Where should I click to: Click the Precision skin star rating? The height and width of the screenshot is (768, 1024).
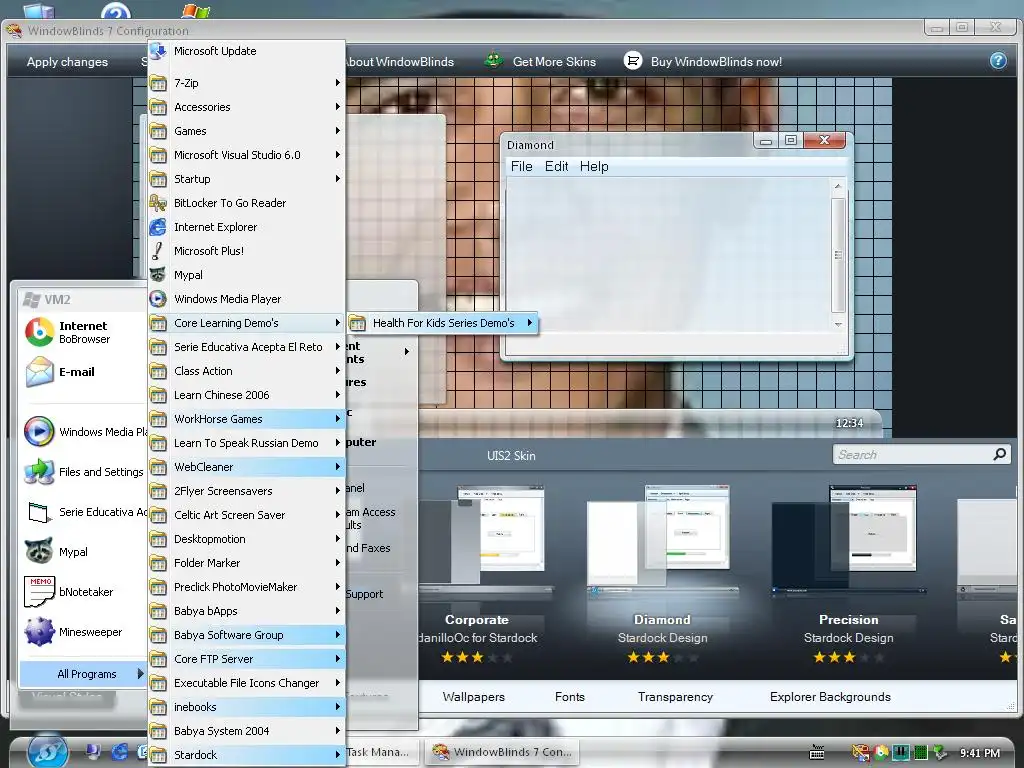[848, 658]
